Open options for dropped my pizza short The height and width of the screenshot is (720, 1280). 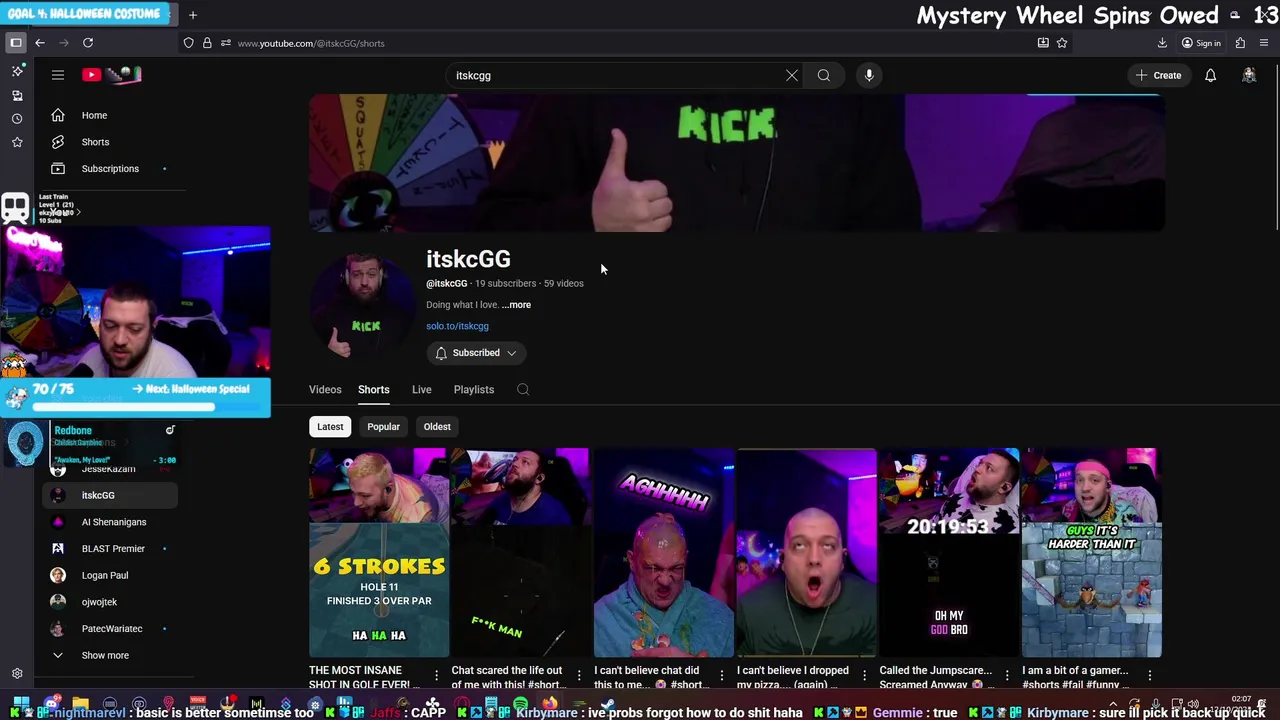click(864, 675)
